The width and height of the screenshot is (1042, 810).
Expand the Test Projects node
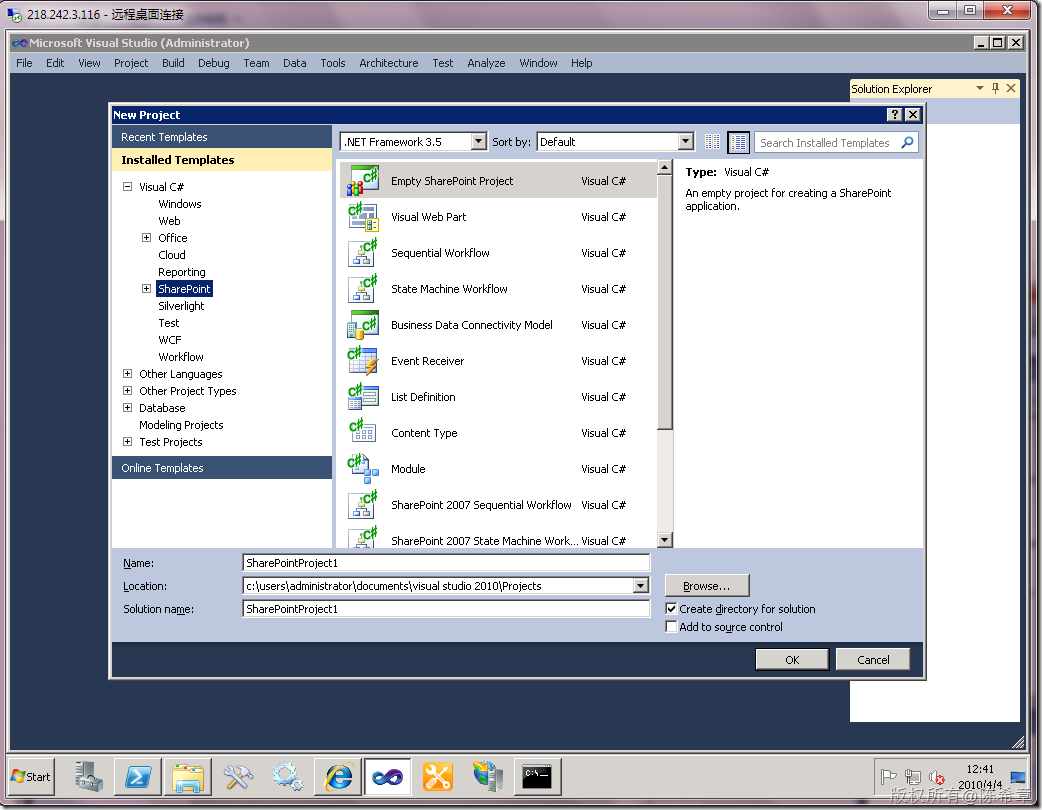128,441
